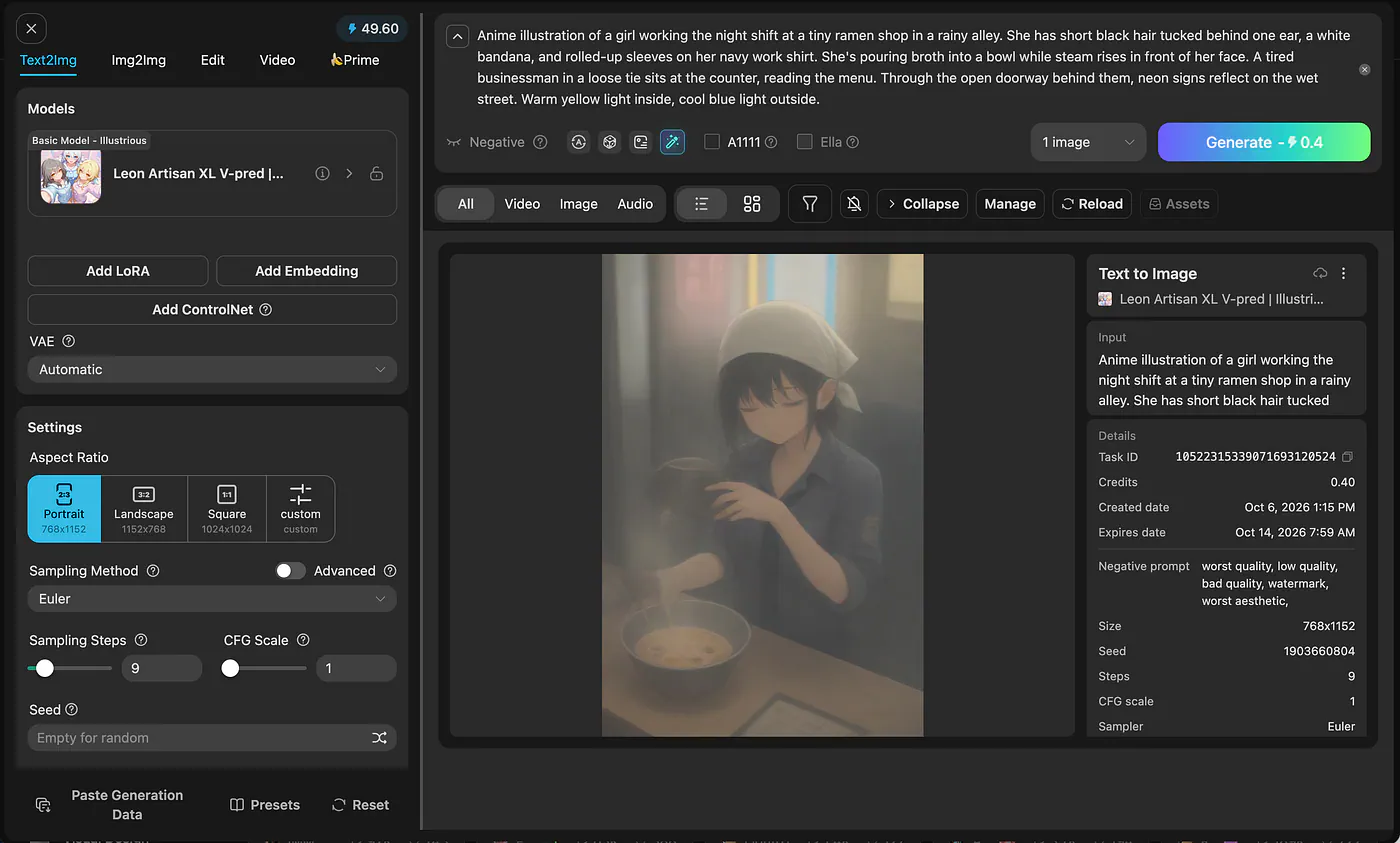Switch to the Video tab at the top
Viewport: 1400px width, 843px height.
(277, 60)
